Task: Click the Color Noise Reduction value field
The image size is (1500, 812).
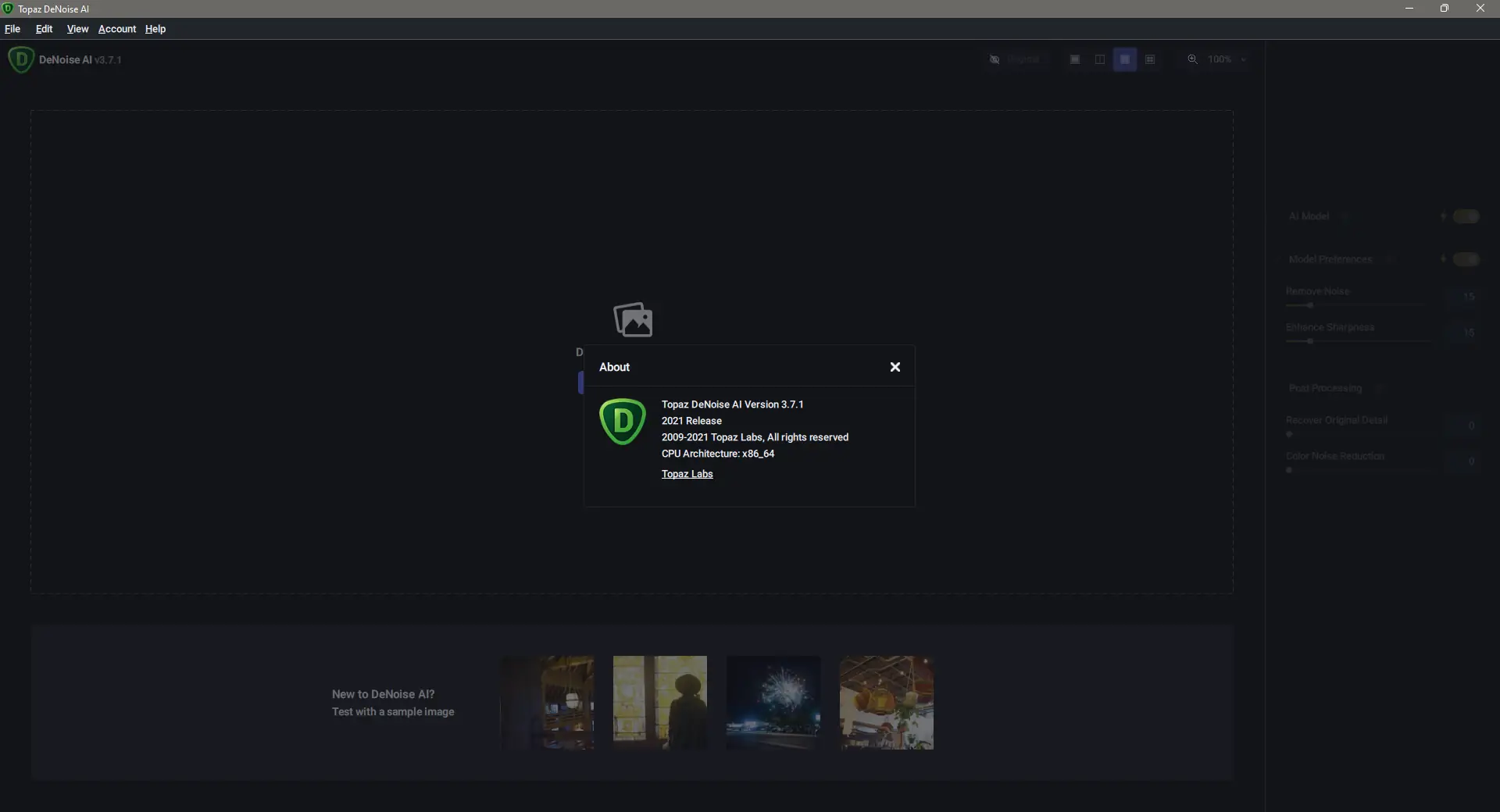Action: point(1462,461)
